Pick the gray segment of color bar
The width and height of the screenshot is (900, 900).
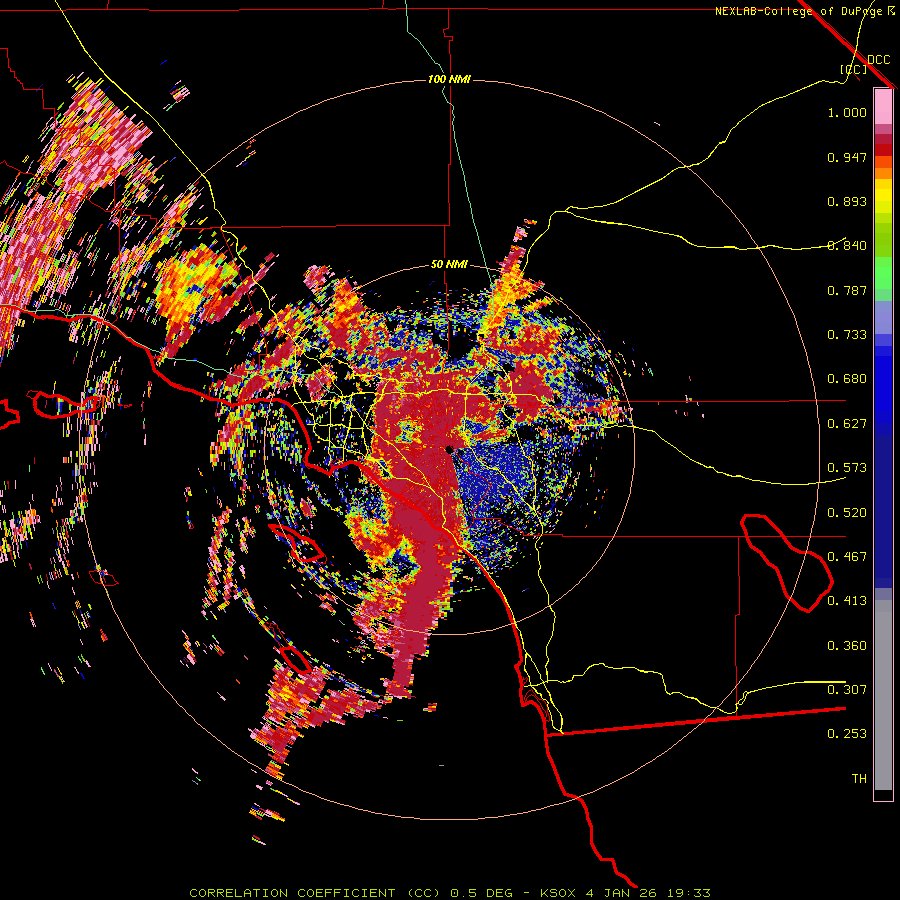click(x=883, y=695)
